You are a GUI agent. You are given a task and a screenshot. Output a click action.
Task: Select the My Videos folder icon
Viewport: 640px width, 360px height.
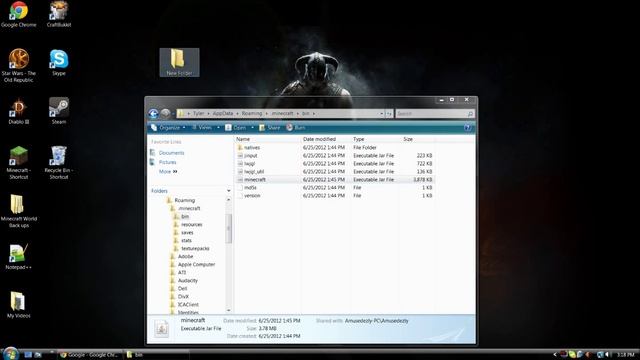(18, 304)
